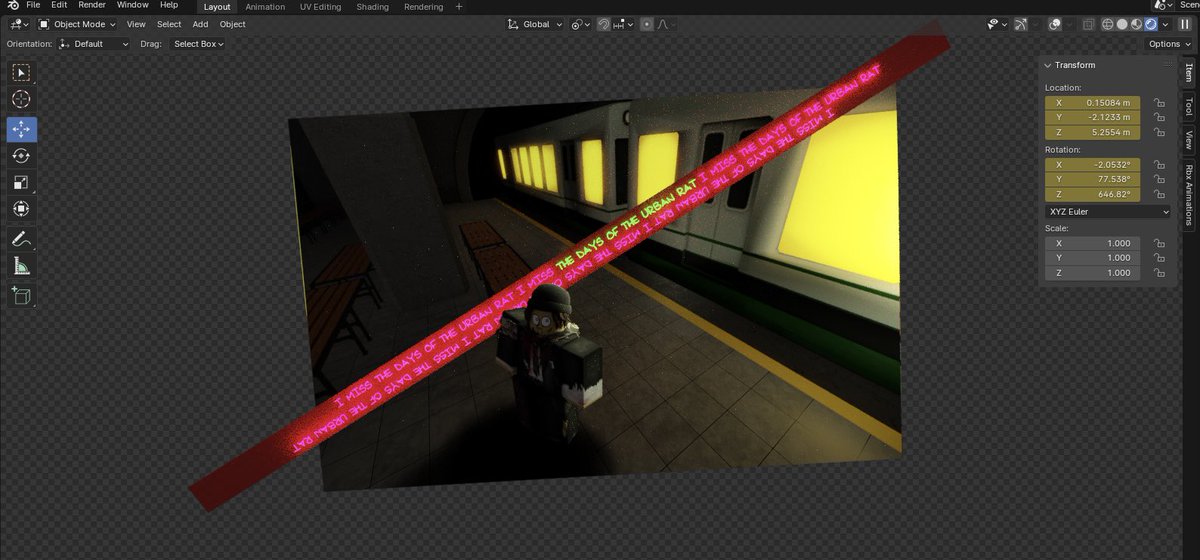This screenshot has width=1200, height=560.
Task: Switch to wireframe viewport shading
Action: pos(1108,24)
